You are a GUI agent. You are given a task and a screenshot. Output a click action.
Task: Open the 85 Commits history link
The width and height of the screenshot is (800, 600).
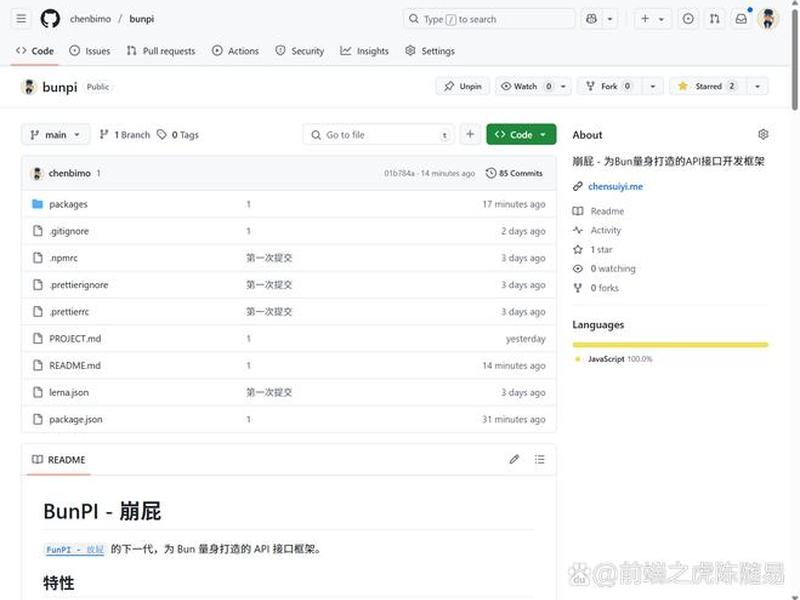tap(514, 173)
